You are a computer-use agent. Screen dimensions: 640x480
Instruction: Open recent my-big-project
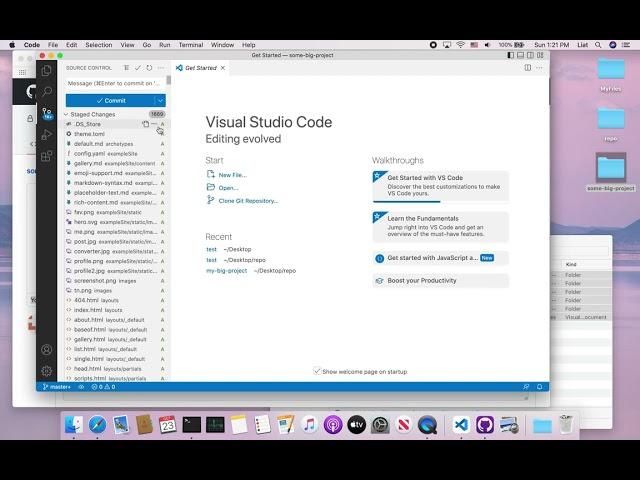pos(227,271)
